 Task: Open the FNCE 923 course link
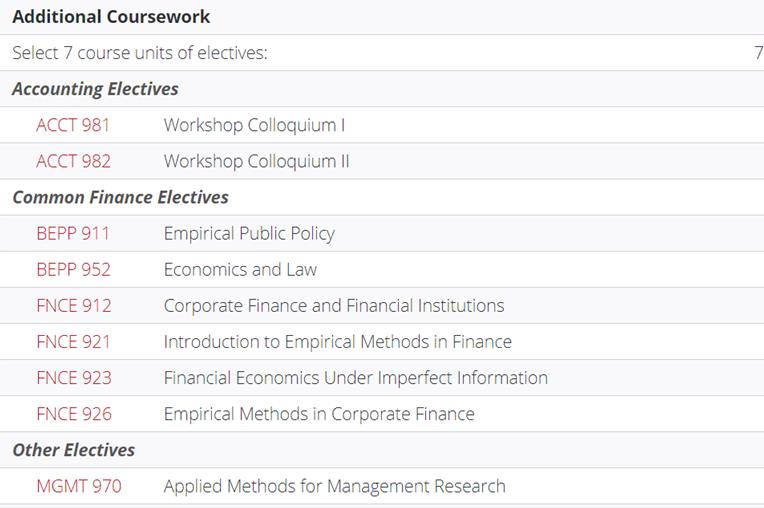pyautogui.click(x=74, y=377)
